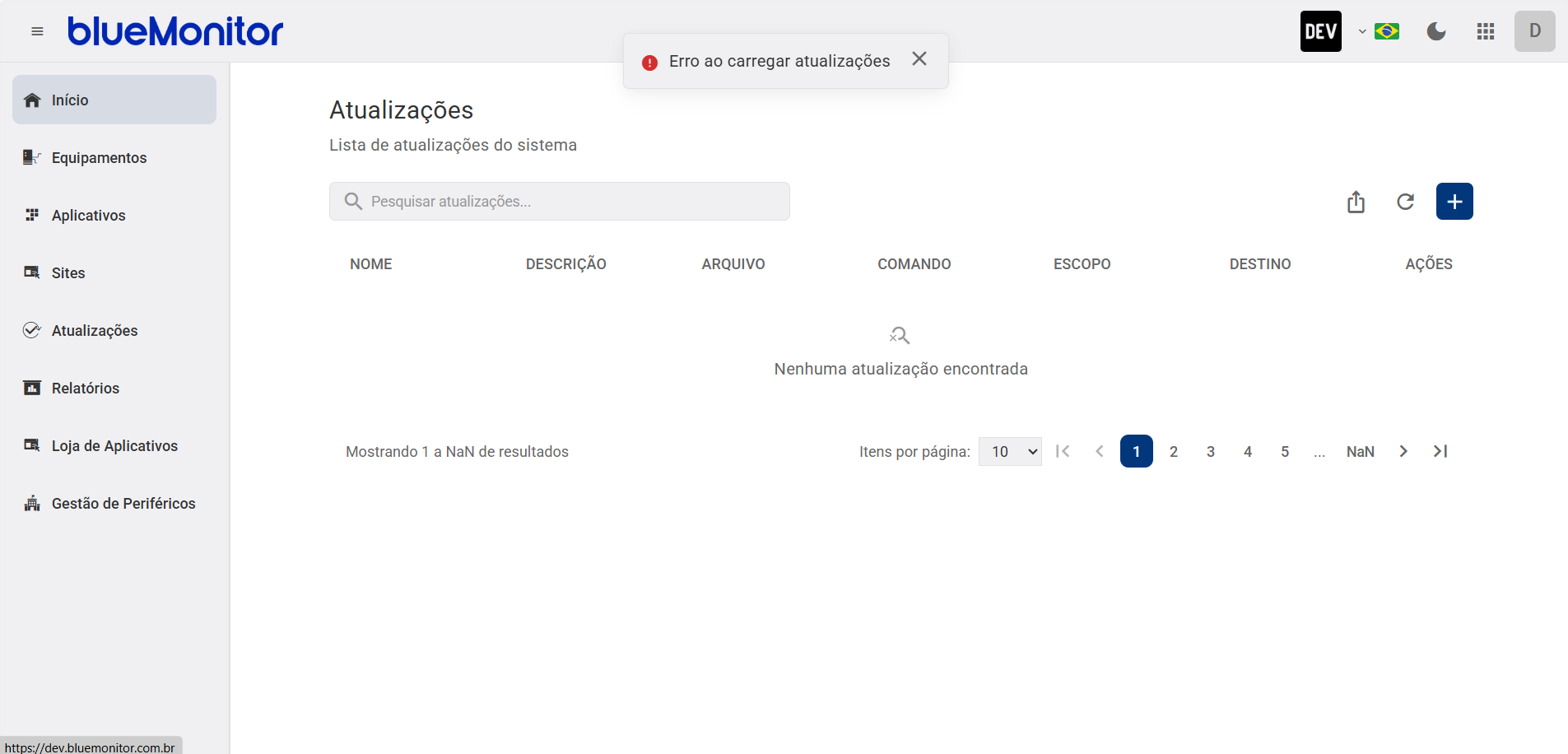The height and width of the screenshot is (754, 1568).
Task: Click the Pesquisar atualizações search field
Action: pos(560,202)
